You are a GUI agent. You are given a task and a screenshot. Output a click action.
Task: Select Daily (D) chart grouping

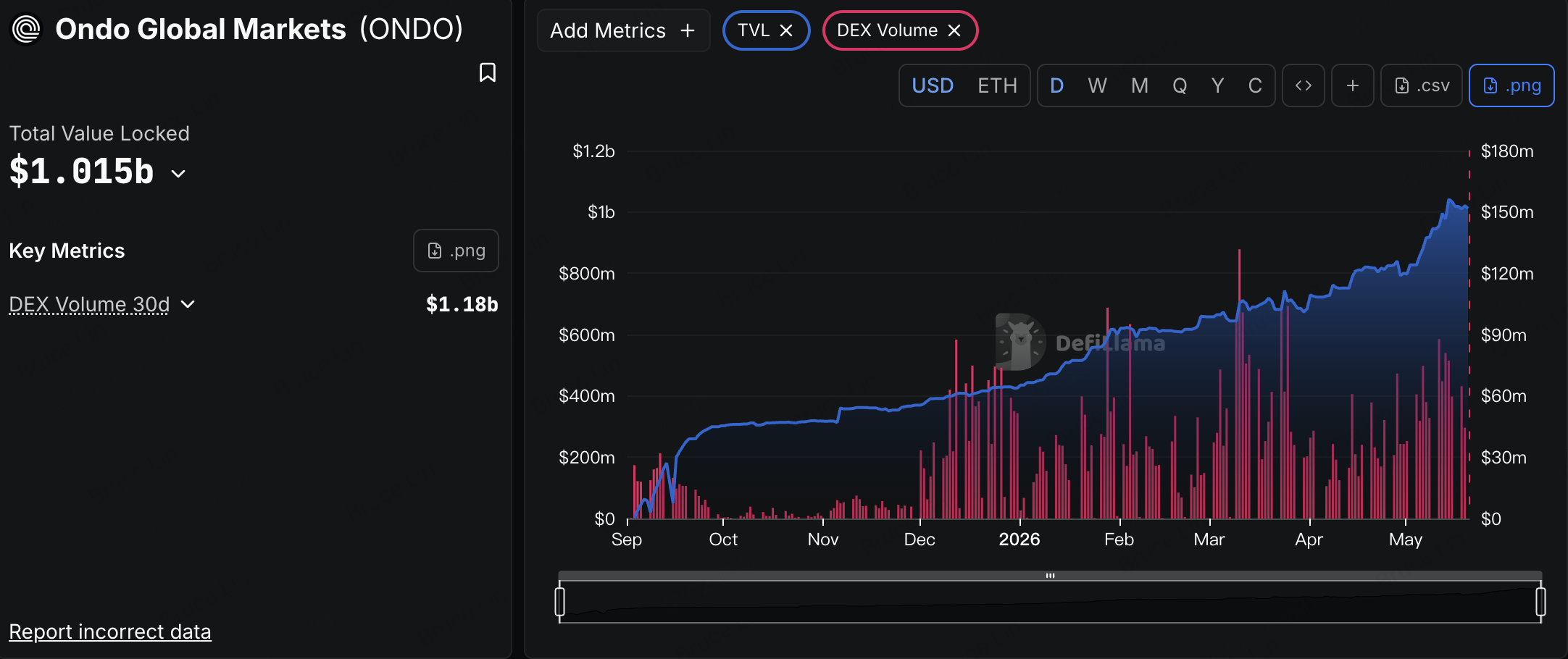[1057, 85]
